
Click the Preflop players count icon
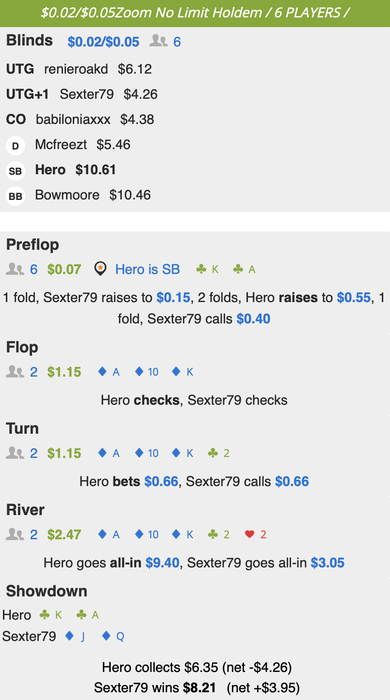(15, 269)
